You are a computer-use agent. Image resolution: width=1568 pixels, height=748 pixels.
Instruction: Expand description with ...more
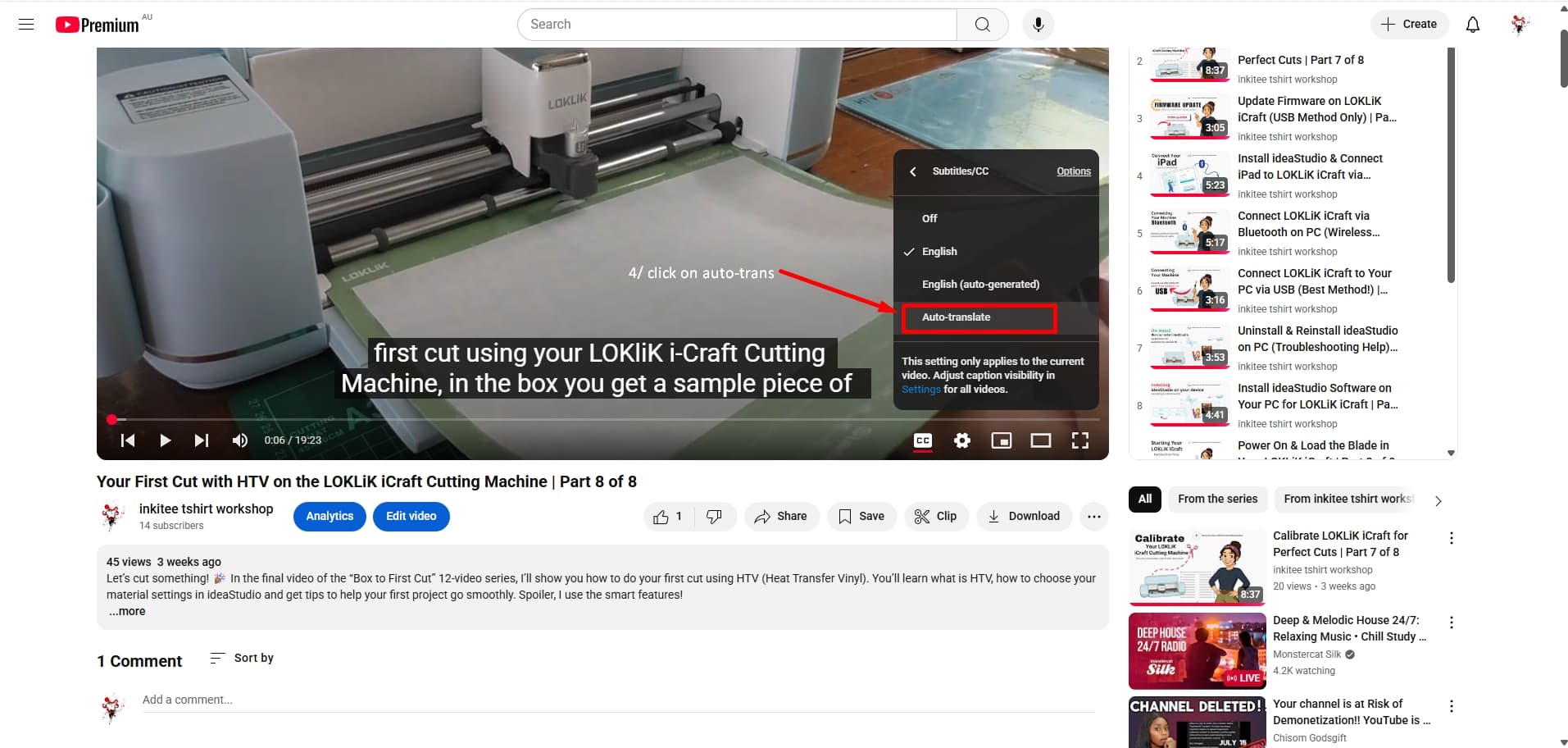pyautogui.click(x=127, y=611)
